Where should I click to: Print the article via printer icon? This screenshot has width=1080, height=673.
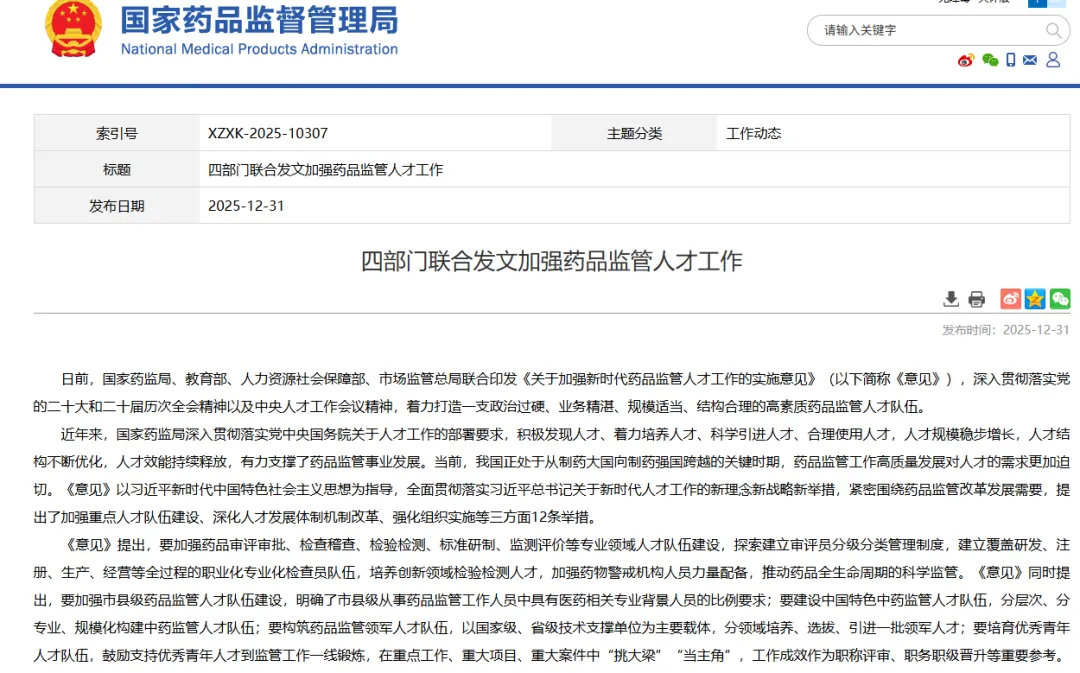pos(977,299)
